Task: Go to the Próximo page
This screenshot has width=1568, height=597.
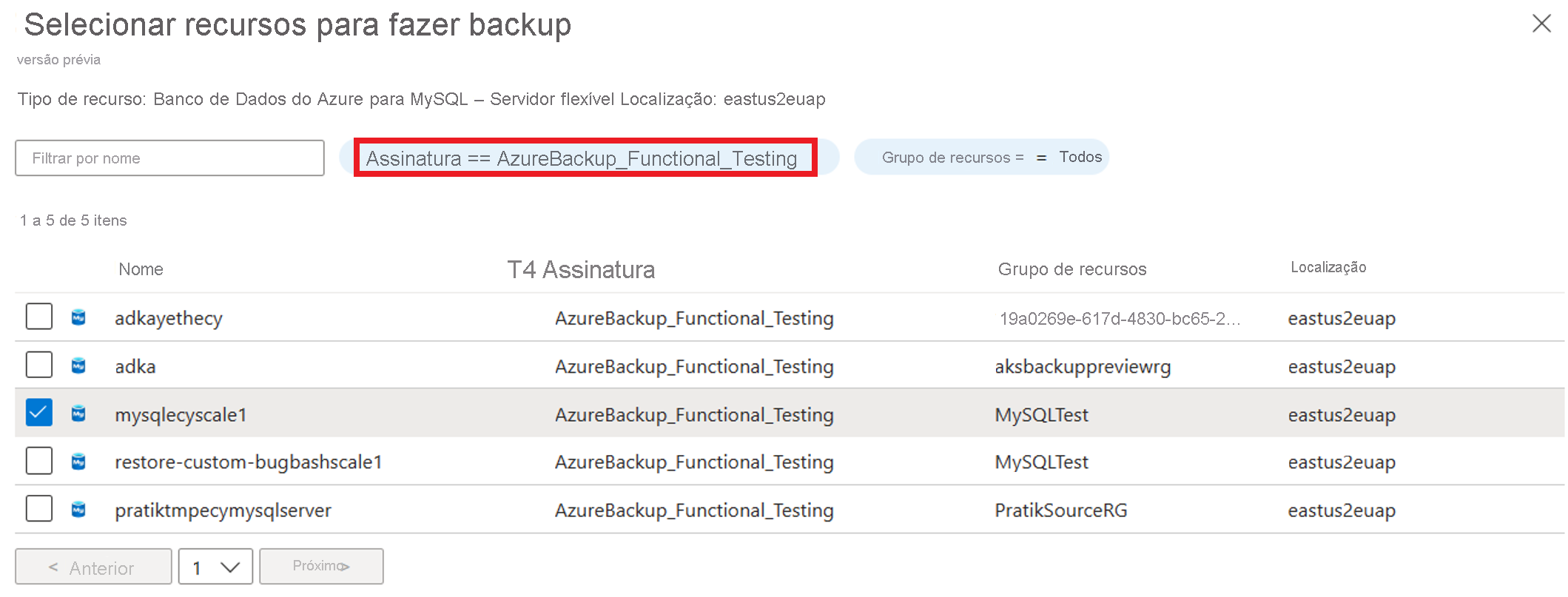Action: point(321,567)
